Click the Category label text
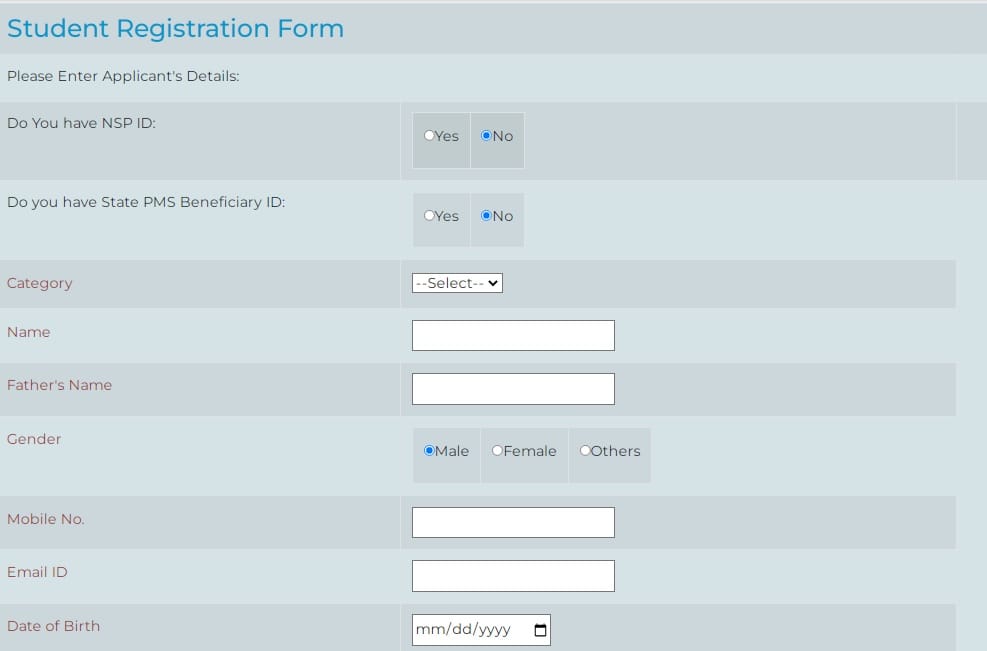This screenshot has height=651, width=987. 40,283
